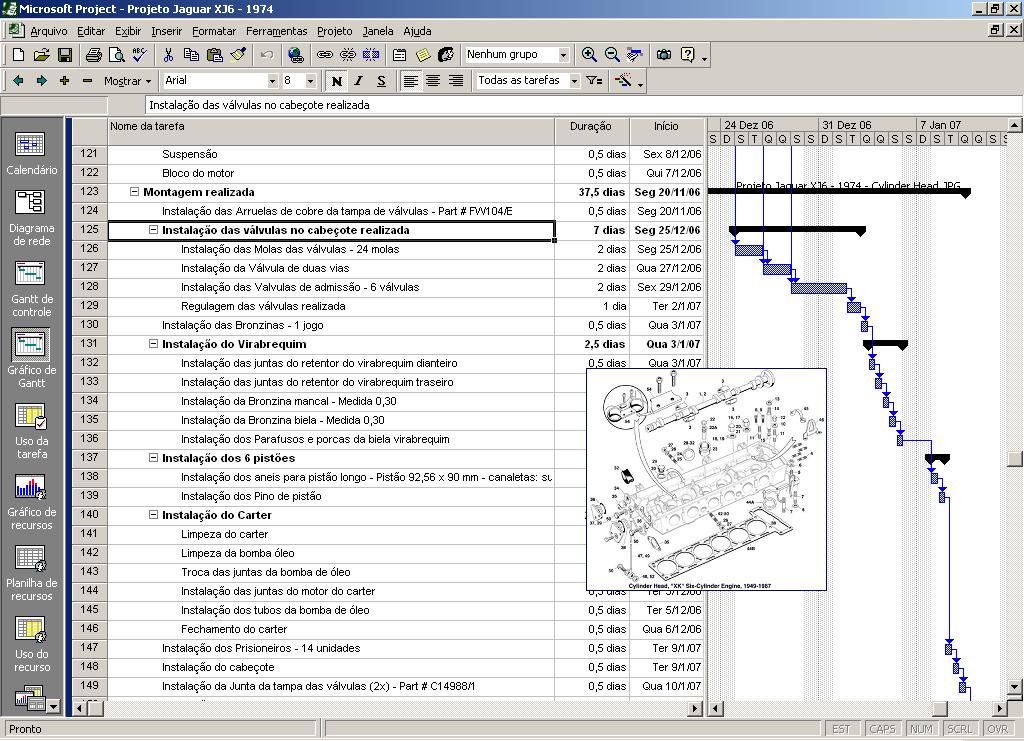The width and height of the screenshot is (1024, 741).
Task: Collapse the Instalação do Virabrequim group
Action: [154, 344]
